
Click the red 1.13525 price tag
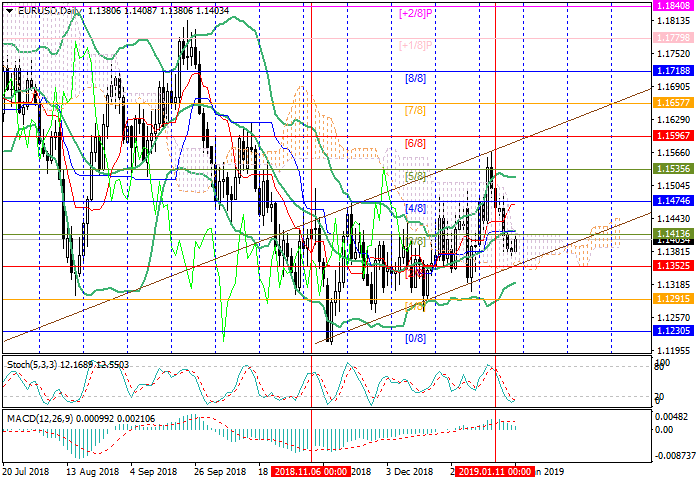pos(672,267)
